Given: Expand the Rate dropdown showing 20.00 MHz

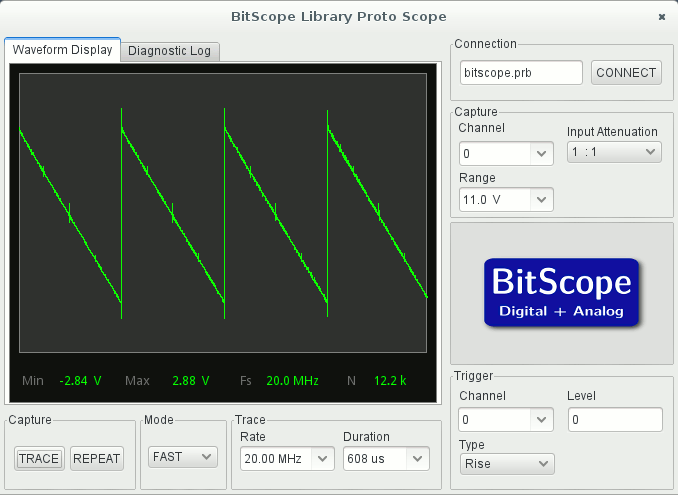Looking at the screenshot, I should [287, 458].
